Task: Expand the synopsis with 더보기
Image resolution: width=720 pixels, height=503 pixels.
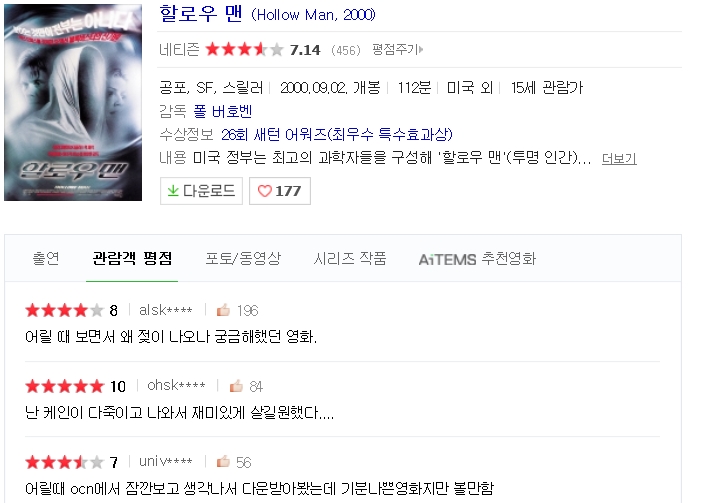Action: [x=619, y=159]
